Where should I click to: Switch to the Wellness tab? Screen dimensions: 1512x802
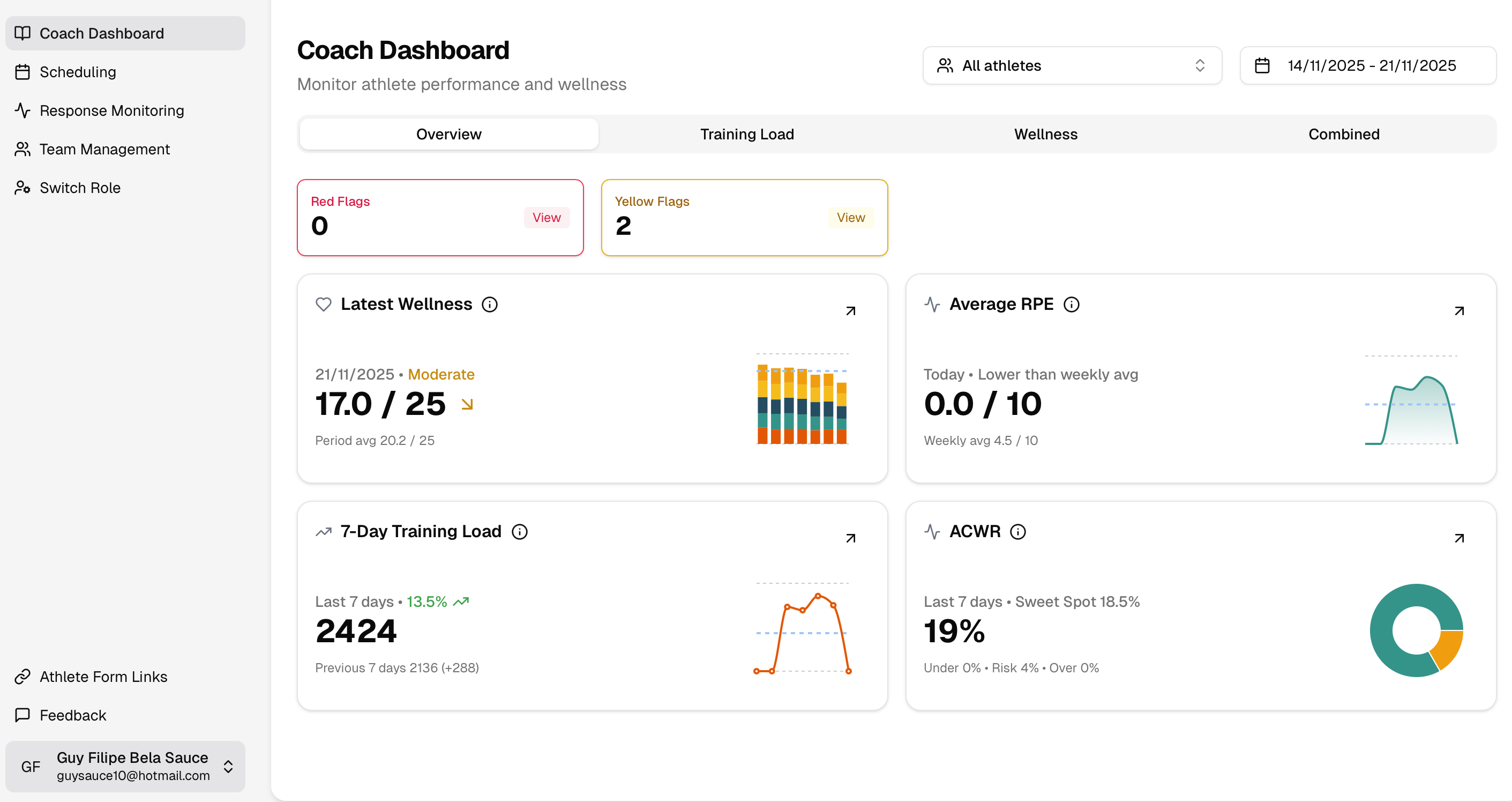[x=1045, y=134]
